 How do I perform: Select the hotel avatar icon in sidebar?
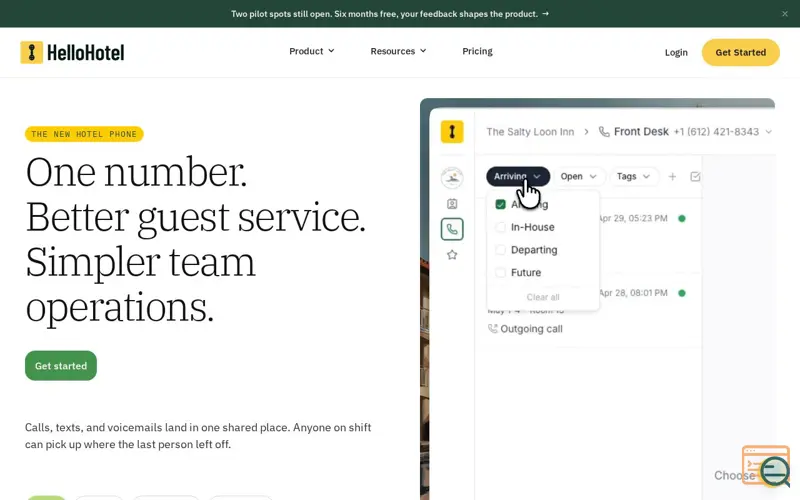(x=452, y=178)
